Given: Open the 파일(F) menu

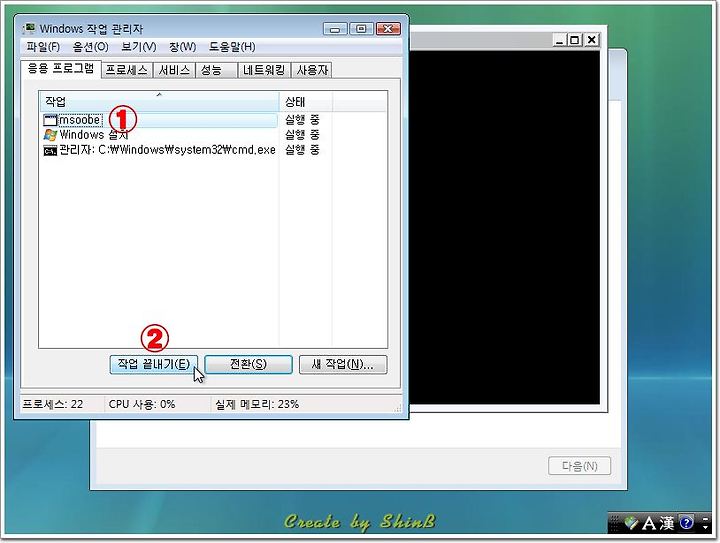Looking at the screenshot, I should coord(43,47).
